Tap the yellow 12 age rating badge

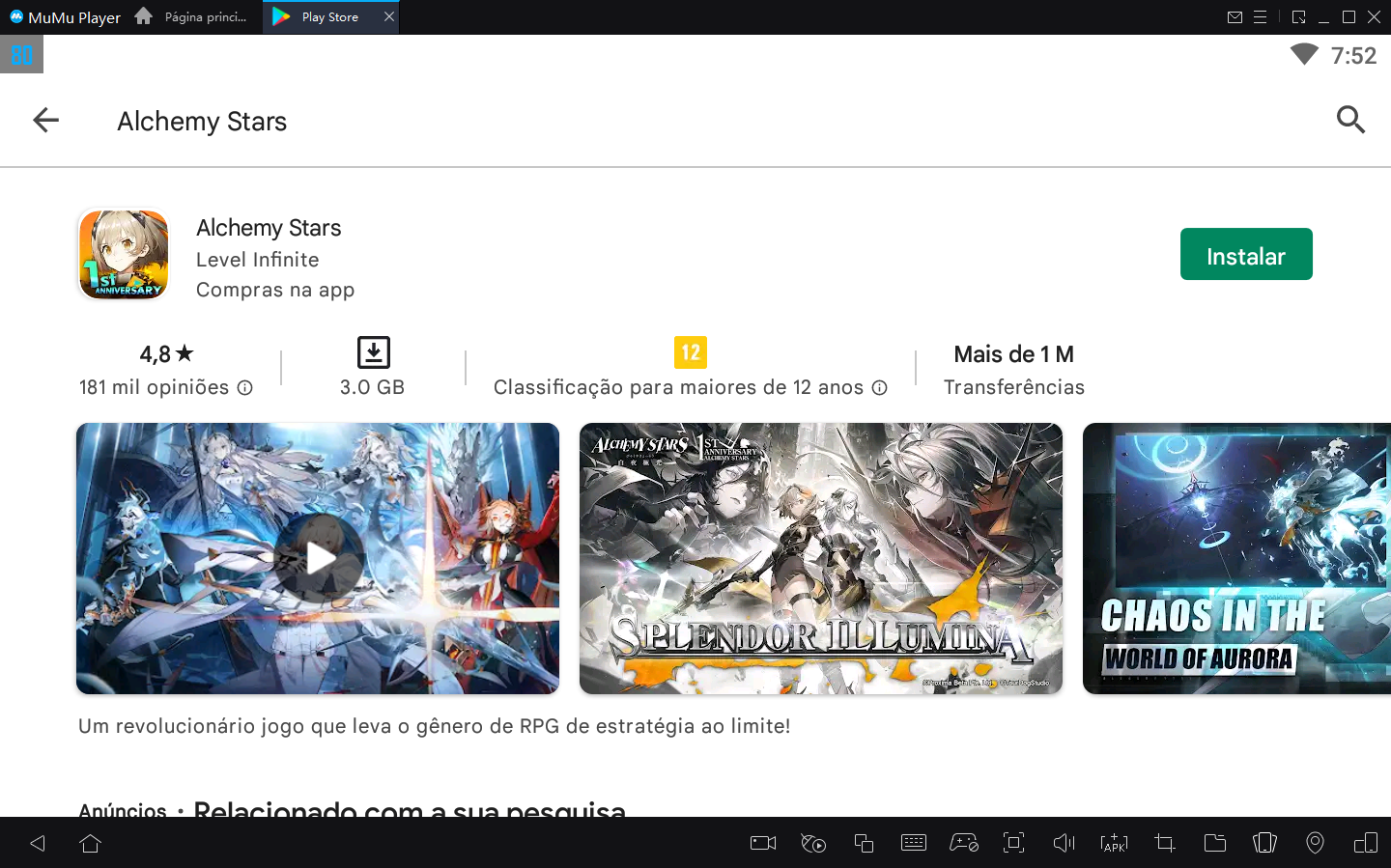(x=691, y=352)
